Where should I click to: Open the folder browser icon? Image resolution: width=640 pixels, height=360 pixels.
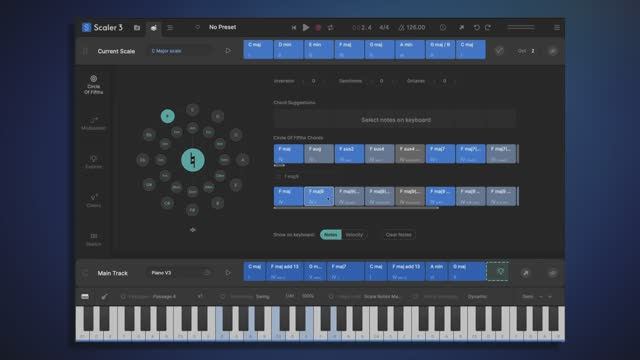137,28
